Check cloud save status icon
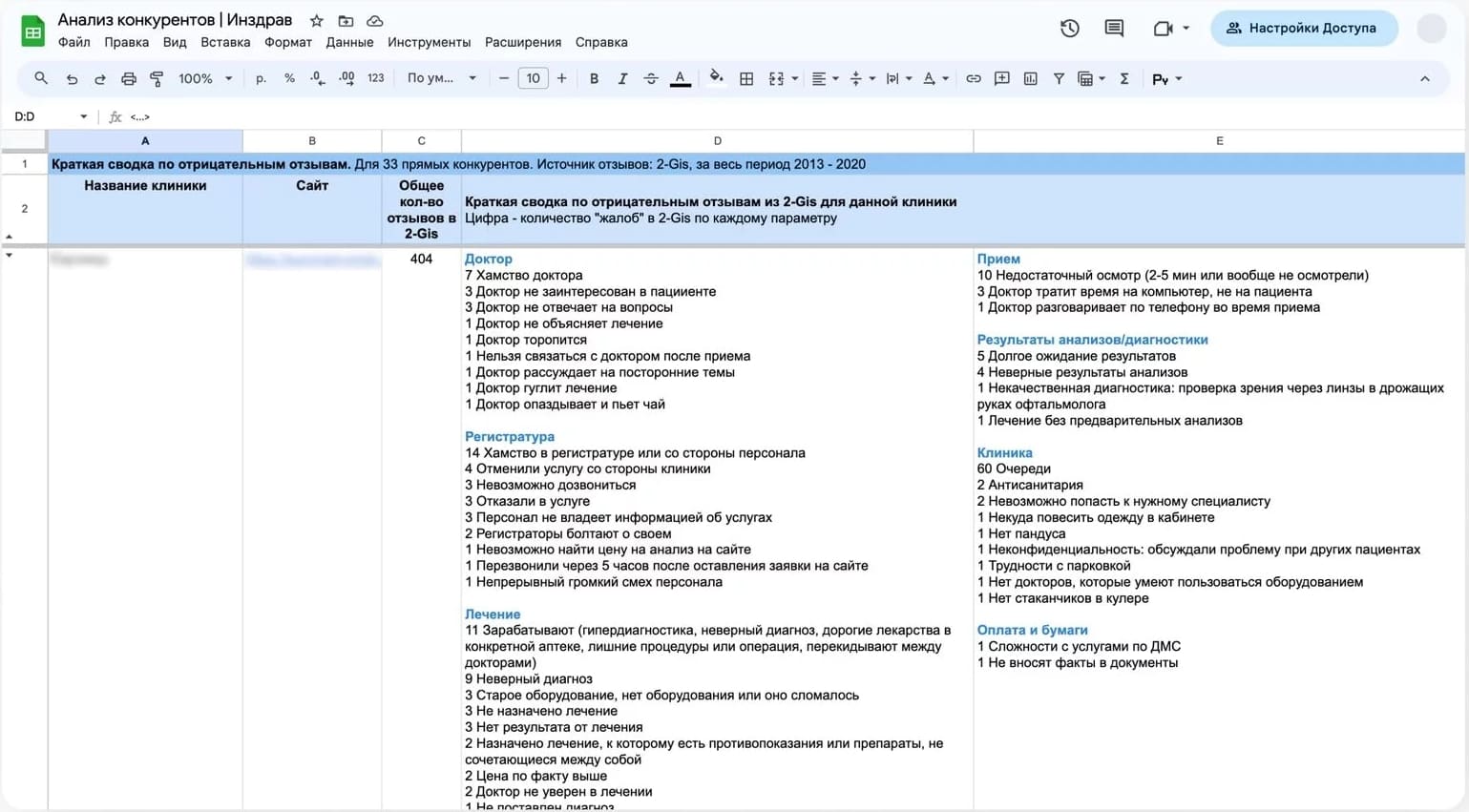 375,21
